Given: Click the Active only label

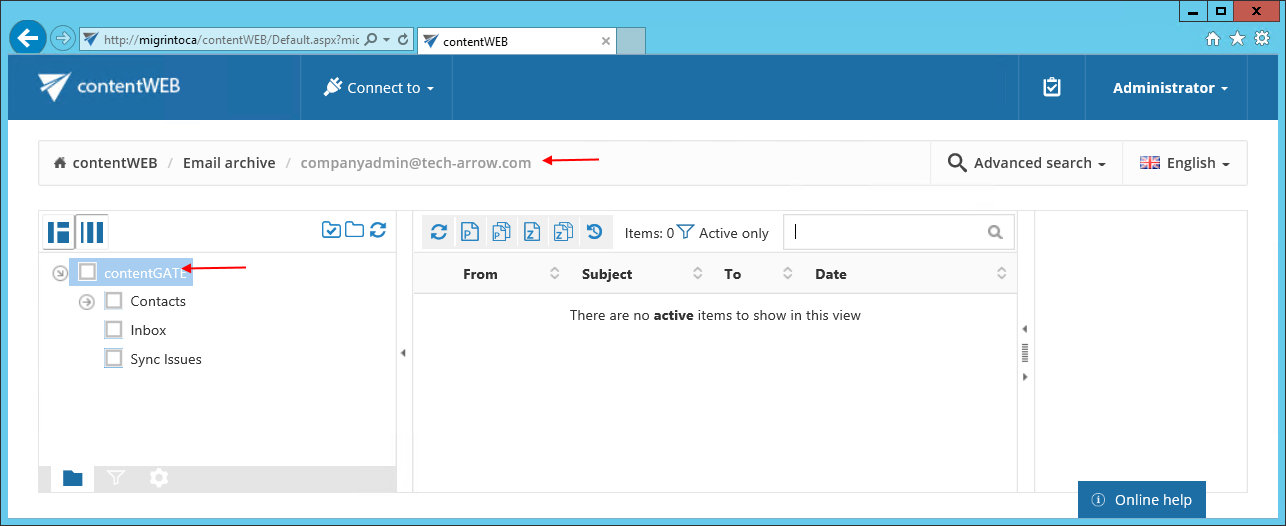Looking at the screenshot, I should pos(734,233).
